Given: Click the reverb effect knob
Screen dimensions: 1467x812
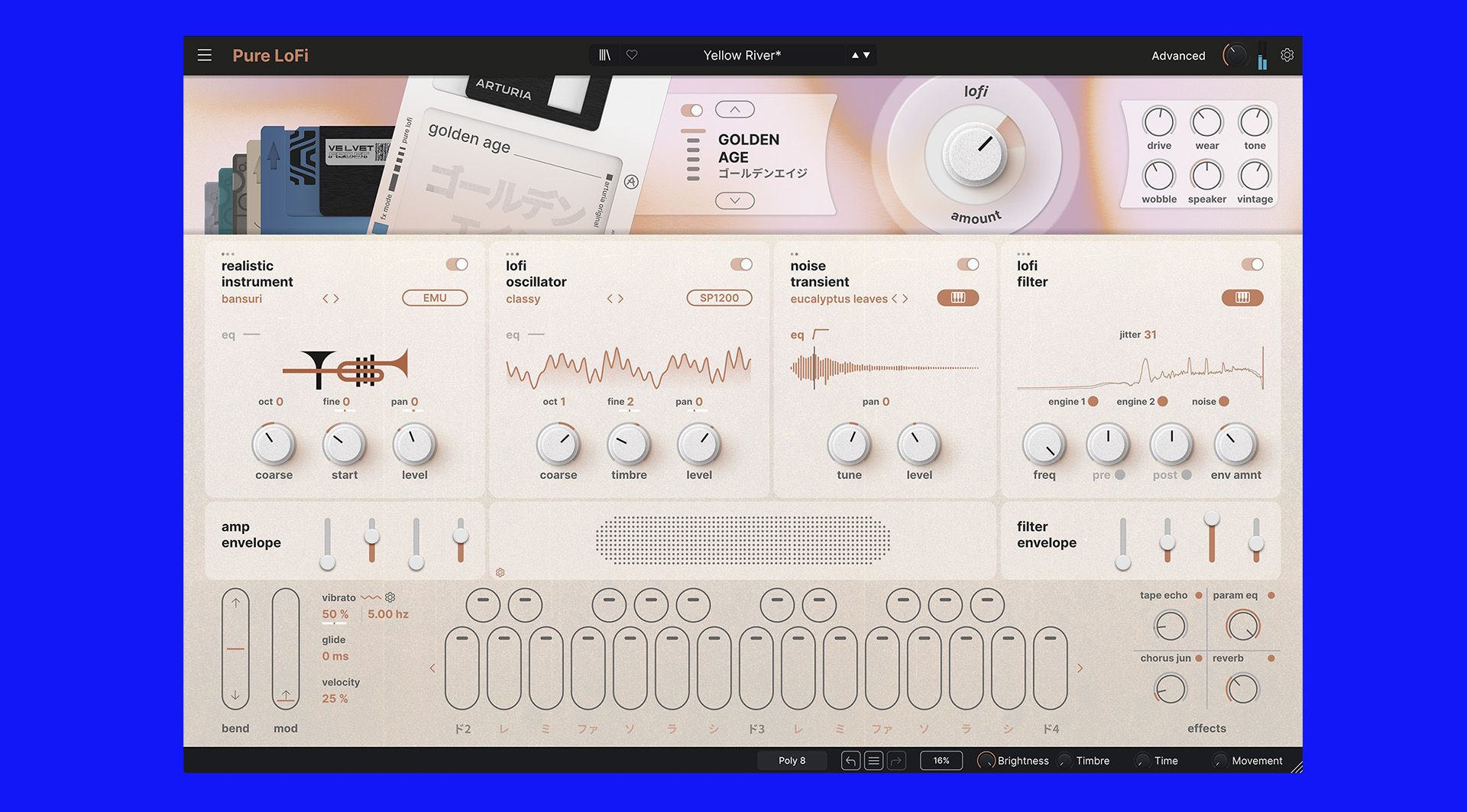Looking at the screenshot, I should click(x=1242, y=689).
